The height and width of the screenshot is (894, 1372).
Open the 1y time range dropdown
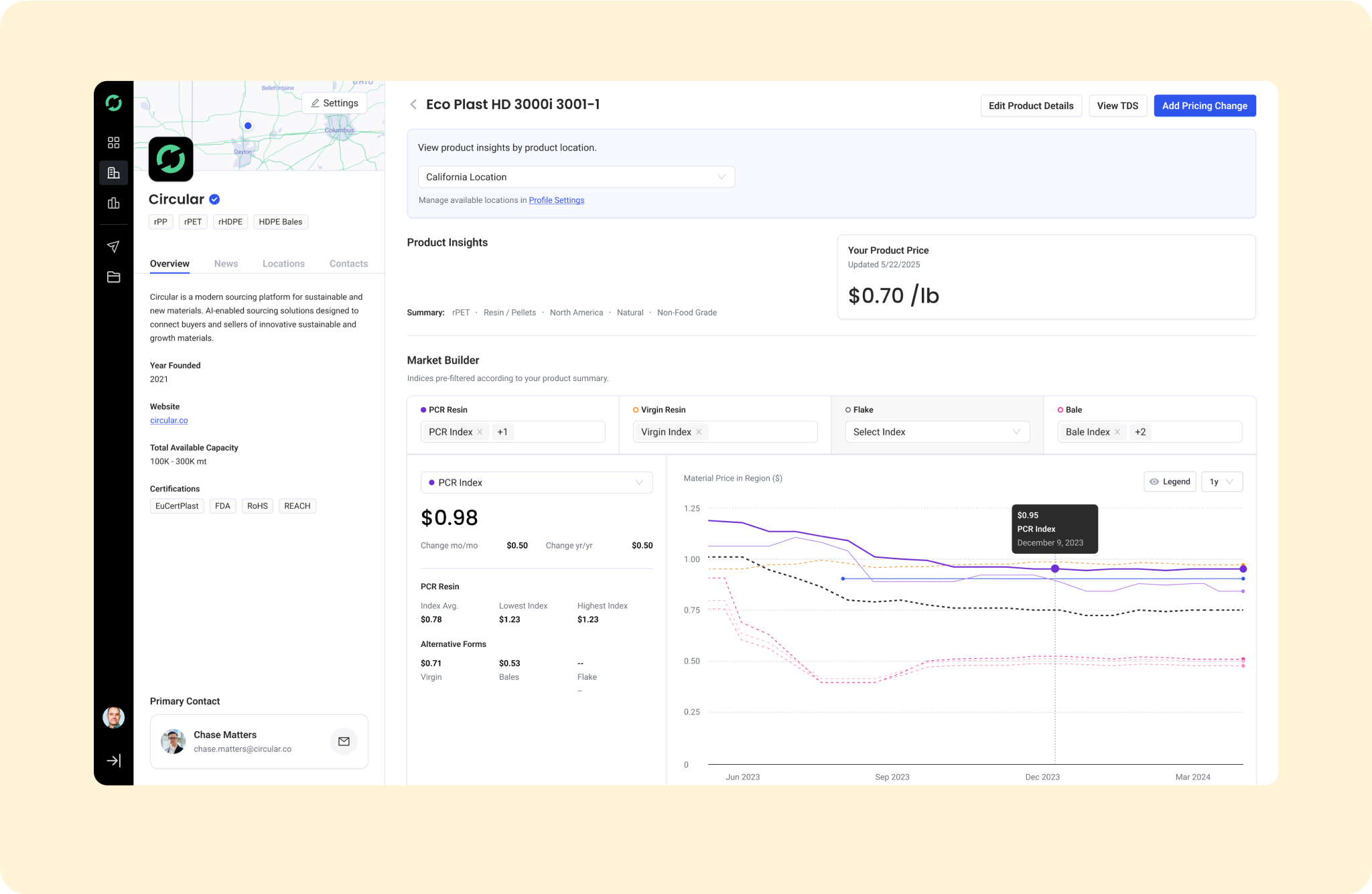1222,481
